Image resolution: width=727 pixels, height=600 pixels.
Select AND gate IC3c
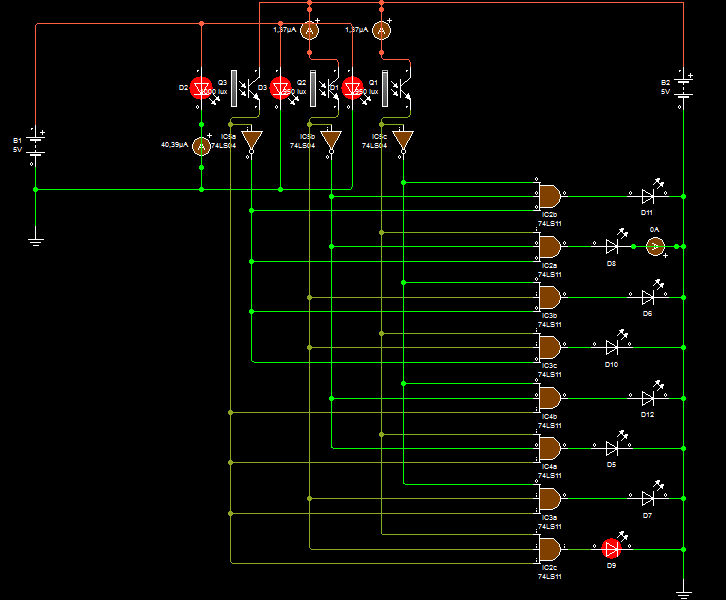tap(550, 347)
